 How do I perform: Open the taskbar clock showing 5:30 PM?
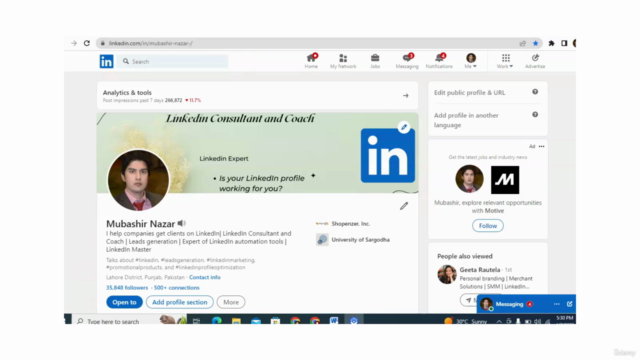[564, 319]
